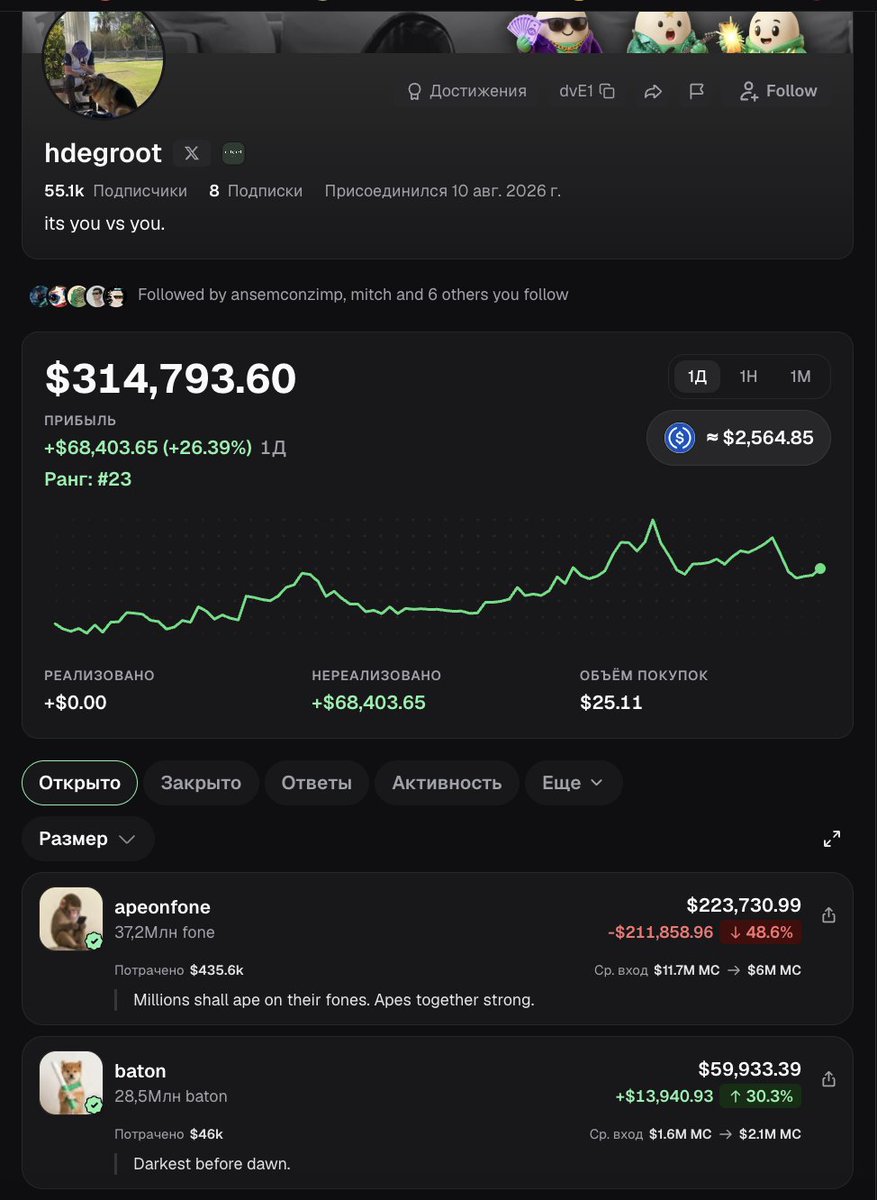Click the +$68,403.65 (+26.39%) profit text
877x1200 pixels.
148,447
